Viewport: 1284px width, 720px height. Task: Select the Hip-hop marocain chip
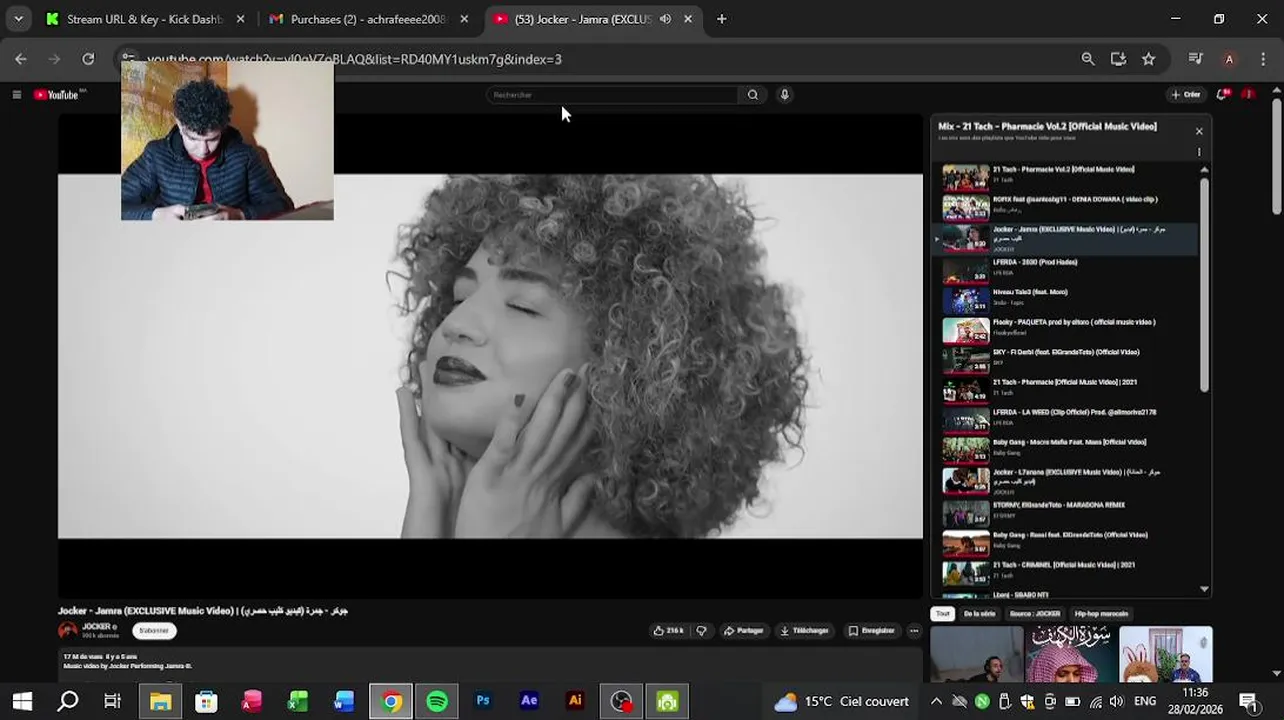click(x=1101, y=614)
